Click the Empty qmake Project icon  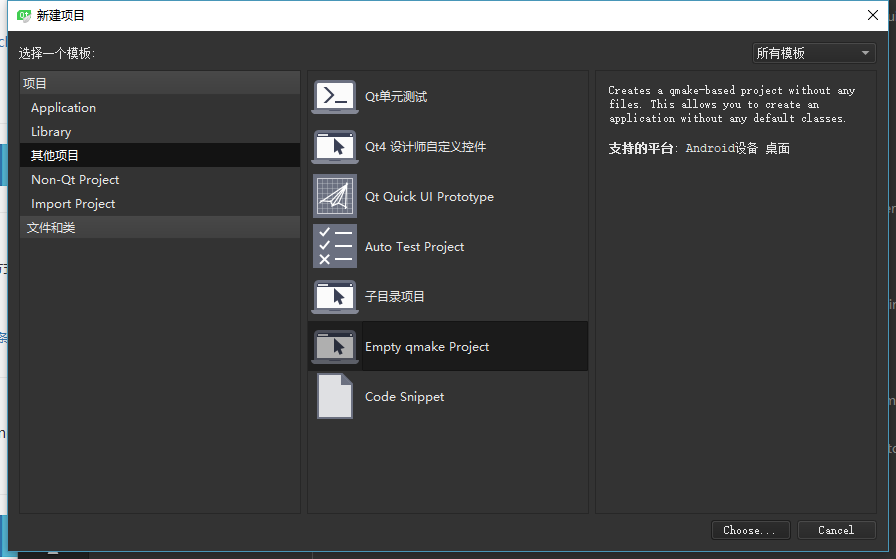tap(335, 346)
